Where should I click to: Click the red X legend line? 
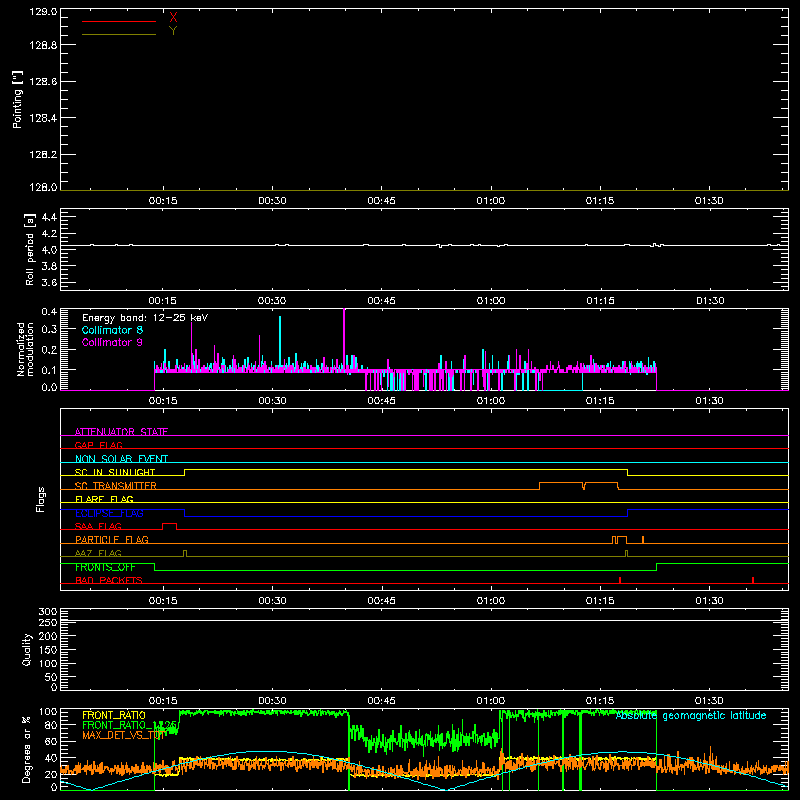(119, 21)
